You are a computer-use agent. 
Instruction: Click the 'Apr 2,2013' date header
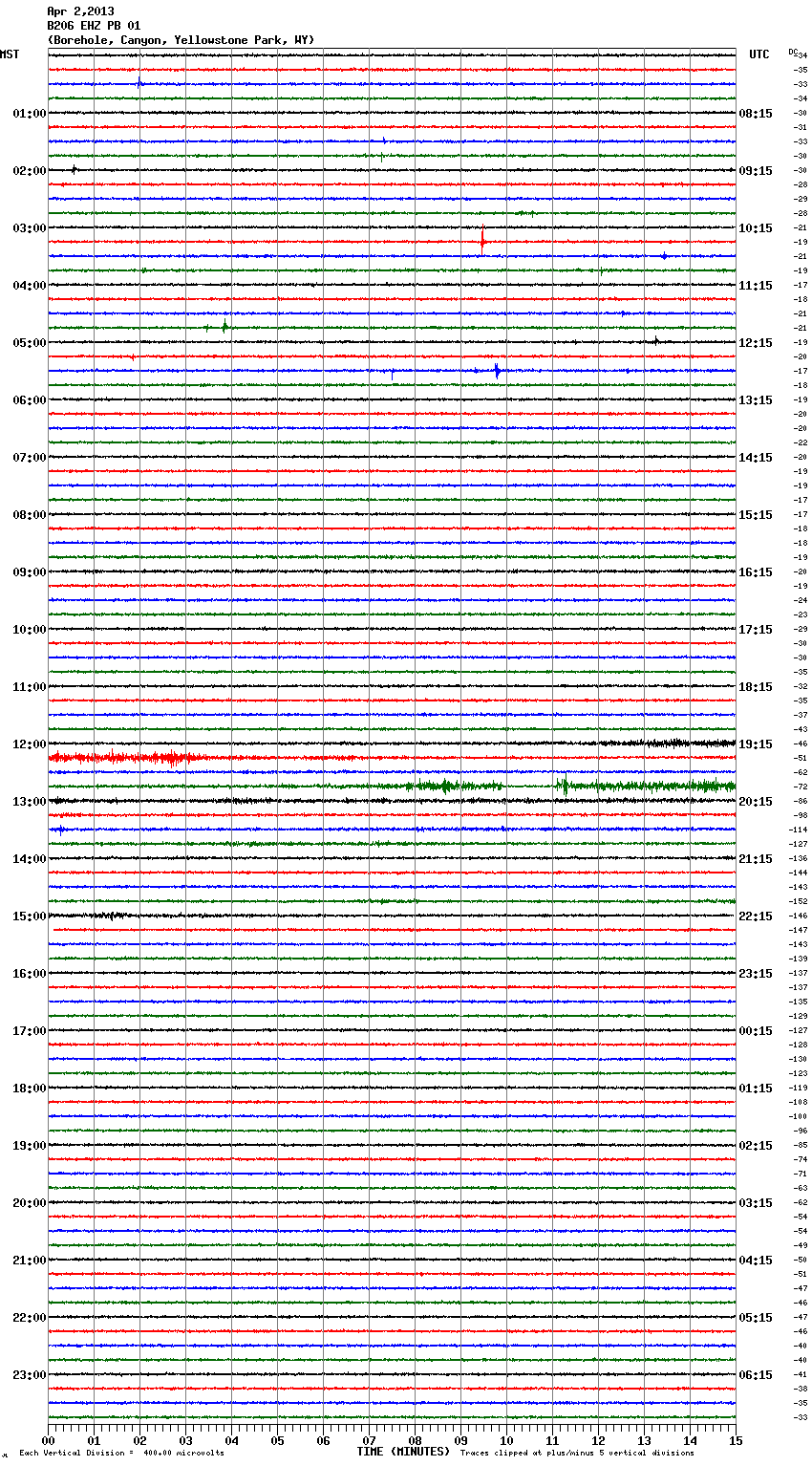tap(80, 11)
